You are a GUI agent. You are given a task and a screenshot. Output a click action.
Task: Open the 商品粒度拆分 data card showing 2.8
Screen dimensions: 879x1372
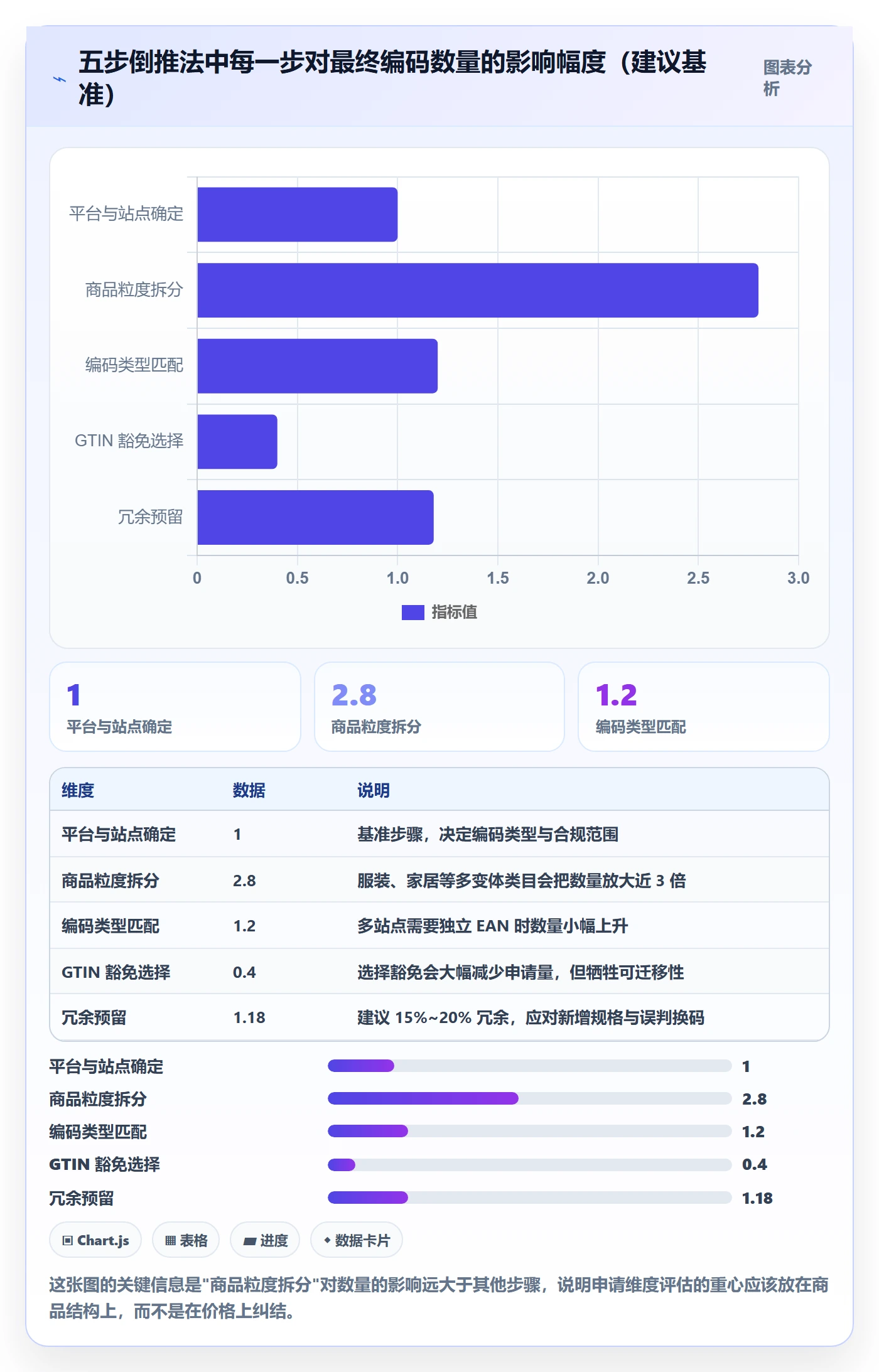click(439, 707)
